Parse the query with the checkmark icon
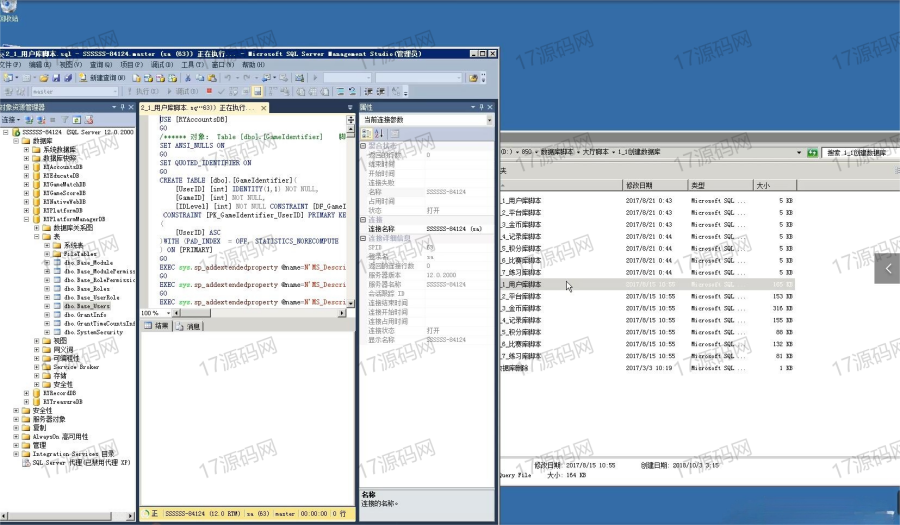This screenshot has height=525, width=900. [x=221, y=91]
